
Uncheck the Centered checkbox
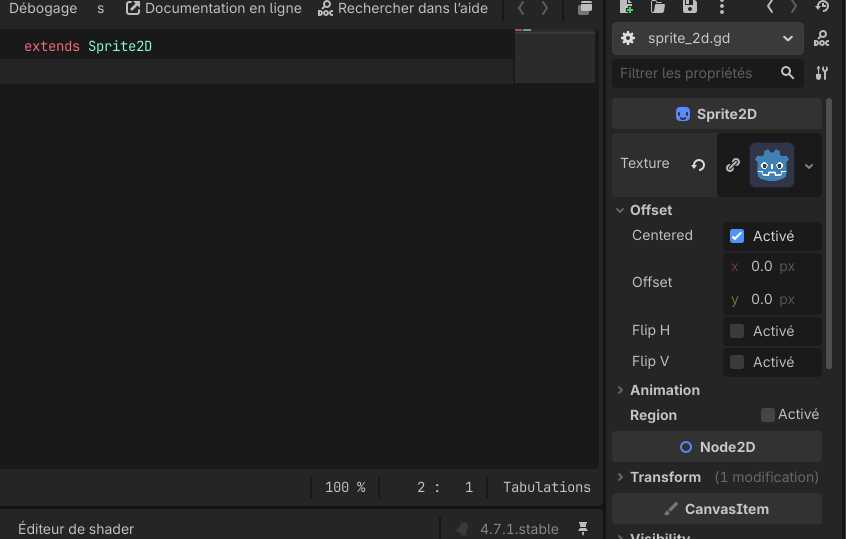coord(736,236)
